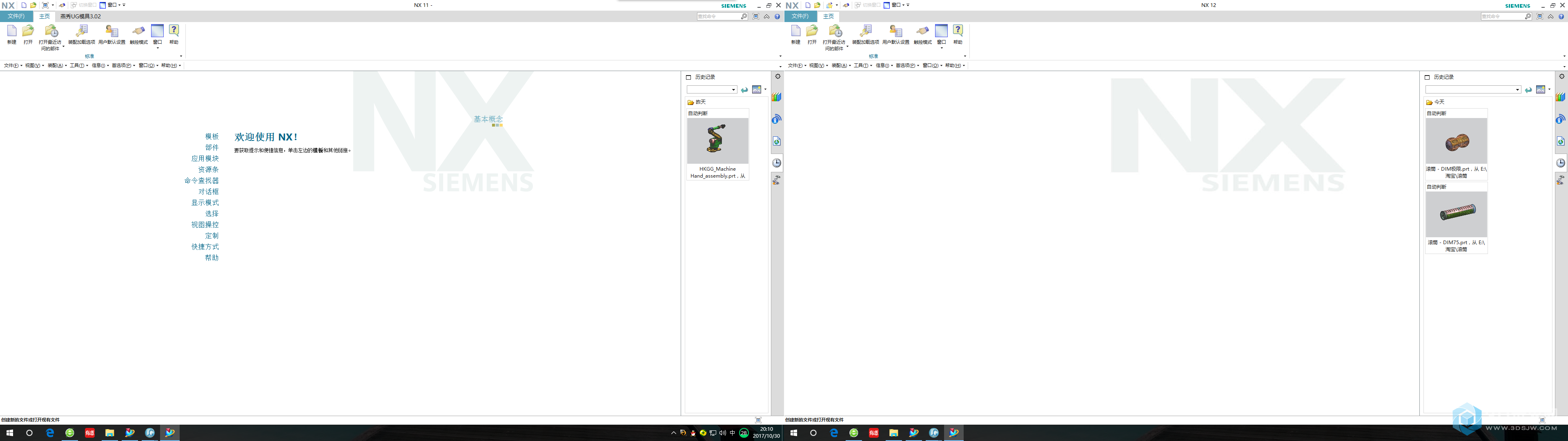Click quick-access touch mode hand icon in NX 11
Image resolution: width=1568 pixels, height=441 pixels.
pos(62,5)
